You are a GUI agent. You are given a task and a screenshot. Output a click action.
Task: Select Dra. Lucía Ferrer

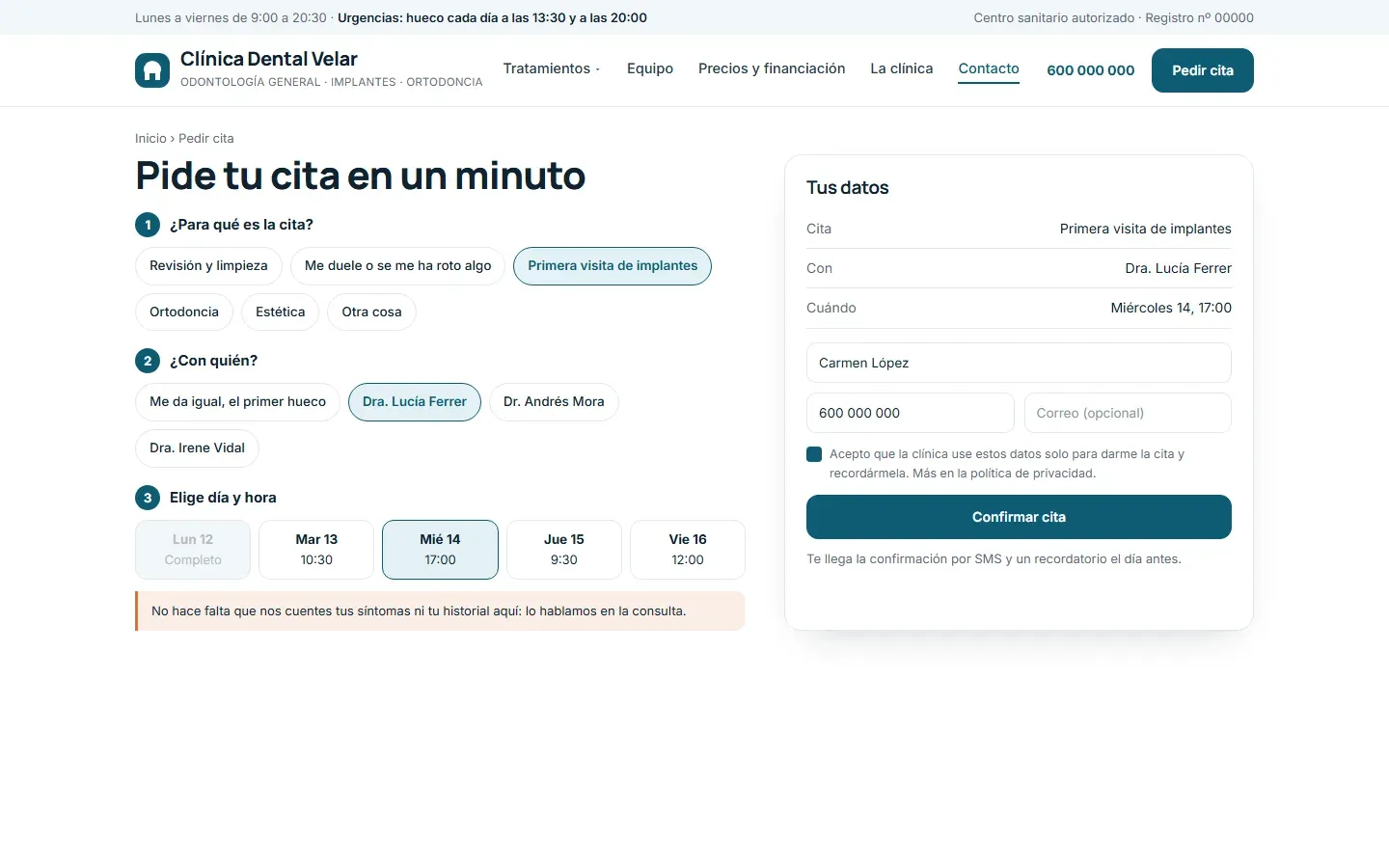(x=415, y=402)
